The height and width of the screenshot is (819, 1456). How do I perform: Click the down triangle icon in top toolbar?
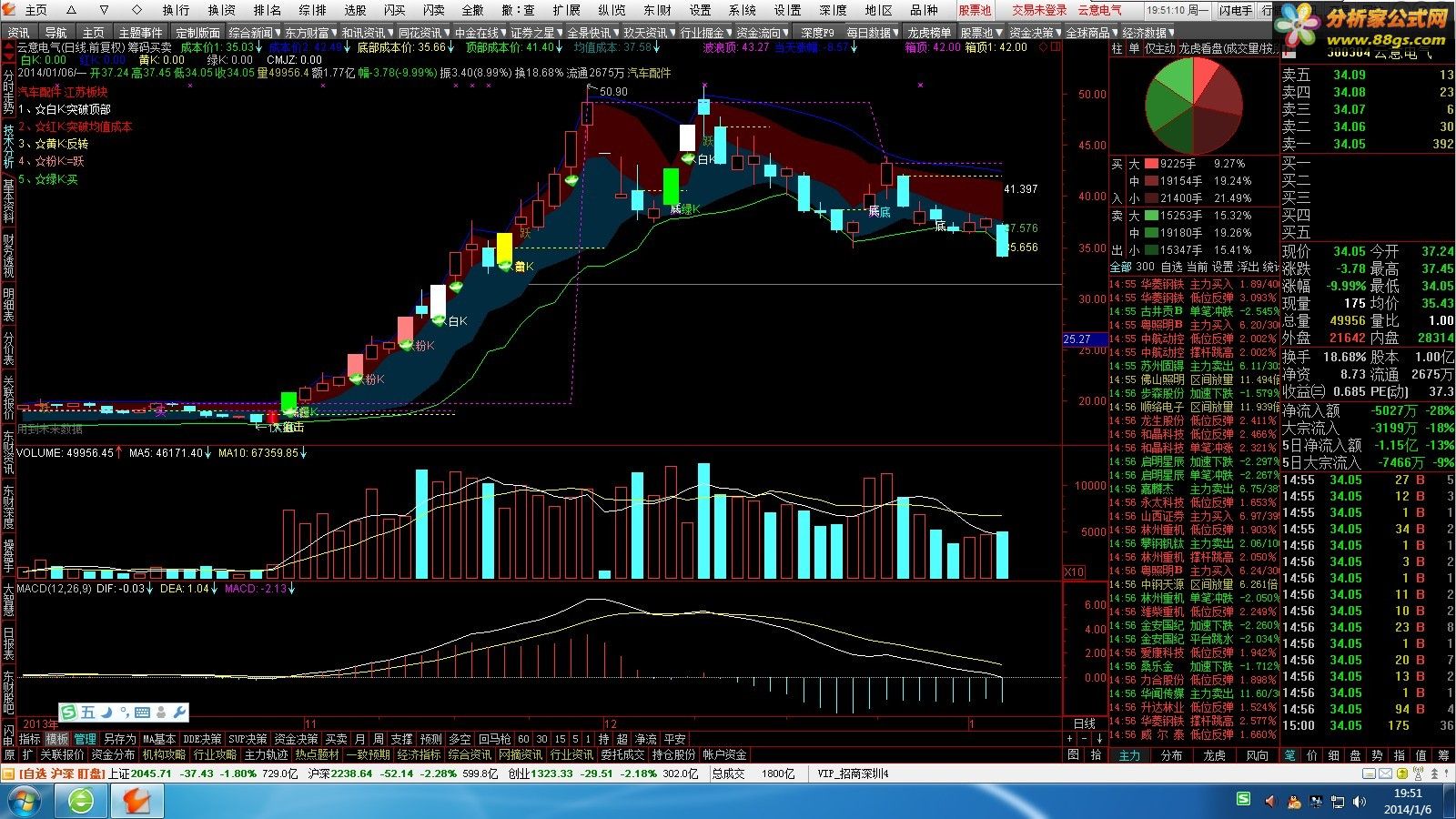click(x=104, y=10)
